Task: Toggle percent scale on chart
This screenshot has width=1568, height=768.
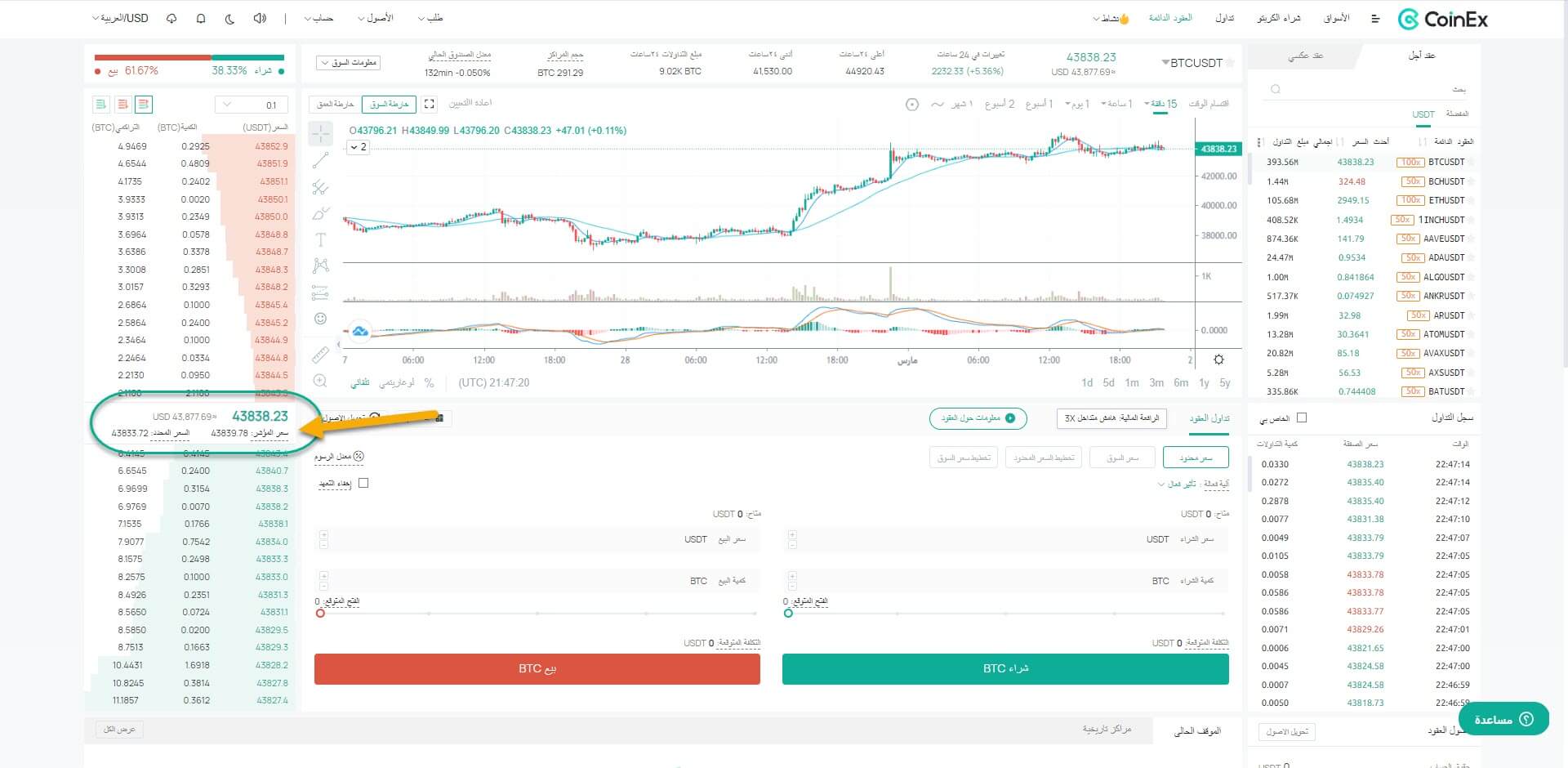Action: pyautogui.click(x=430, y=382)
